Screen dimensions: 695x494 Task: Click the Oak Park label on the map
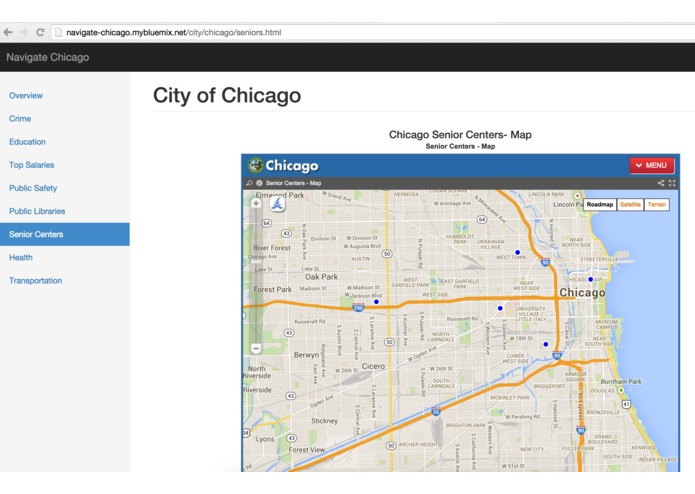click(x=321, y=277)
